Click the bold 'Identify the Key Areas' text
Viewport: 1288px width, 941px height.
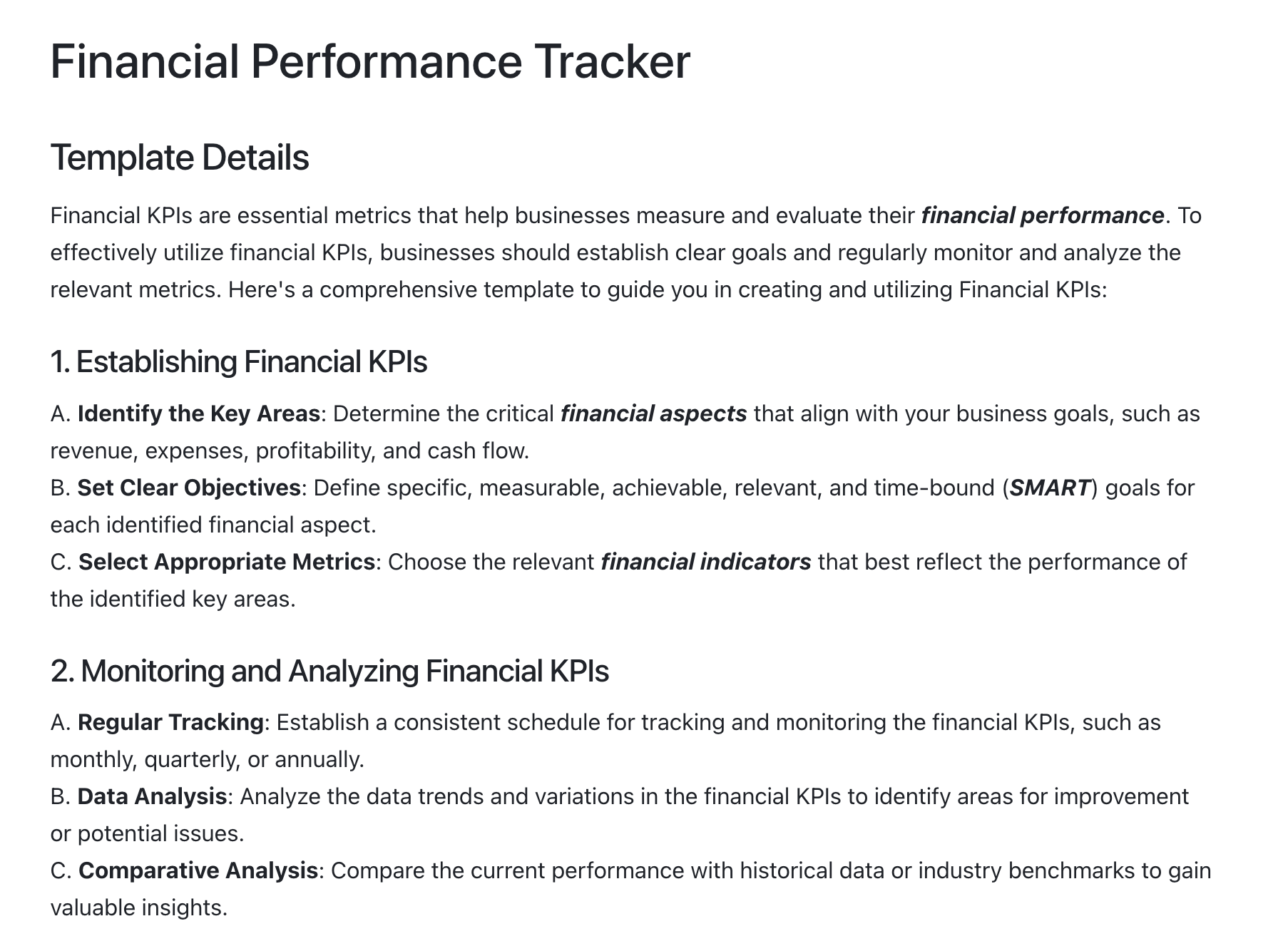pos(199,413)
